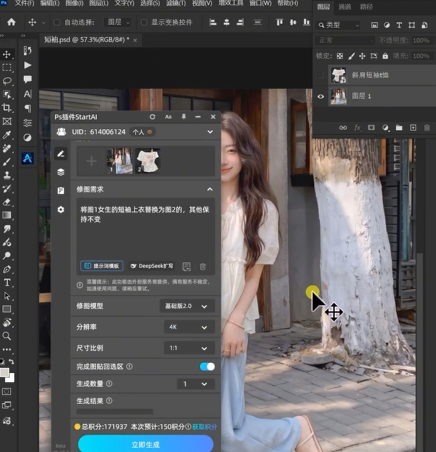Toggle lock transparent pixels

coord(340,56)
